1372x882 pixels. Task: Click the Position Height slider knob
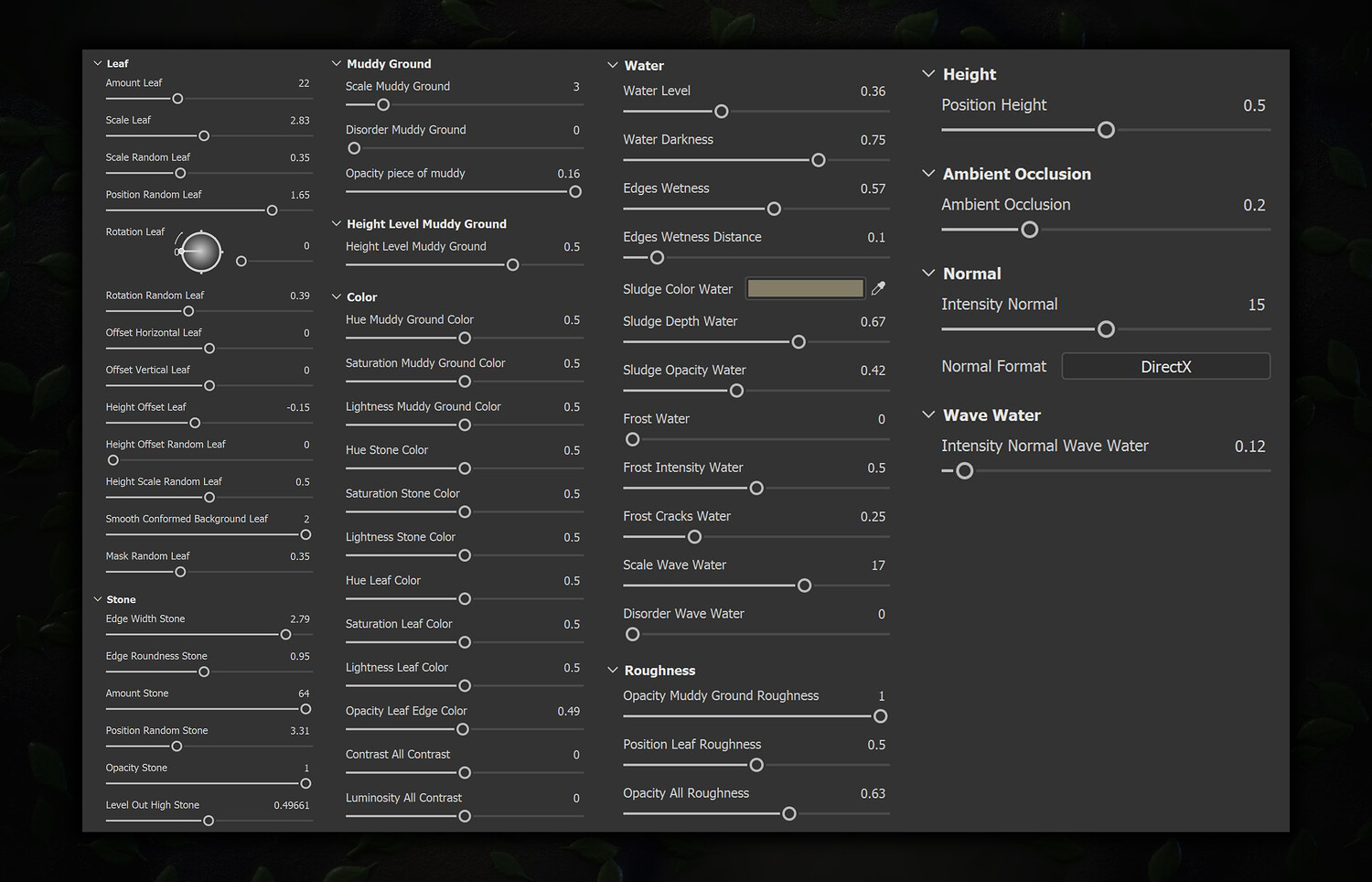(x=1106, y=130)
